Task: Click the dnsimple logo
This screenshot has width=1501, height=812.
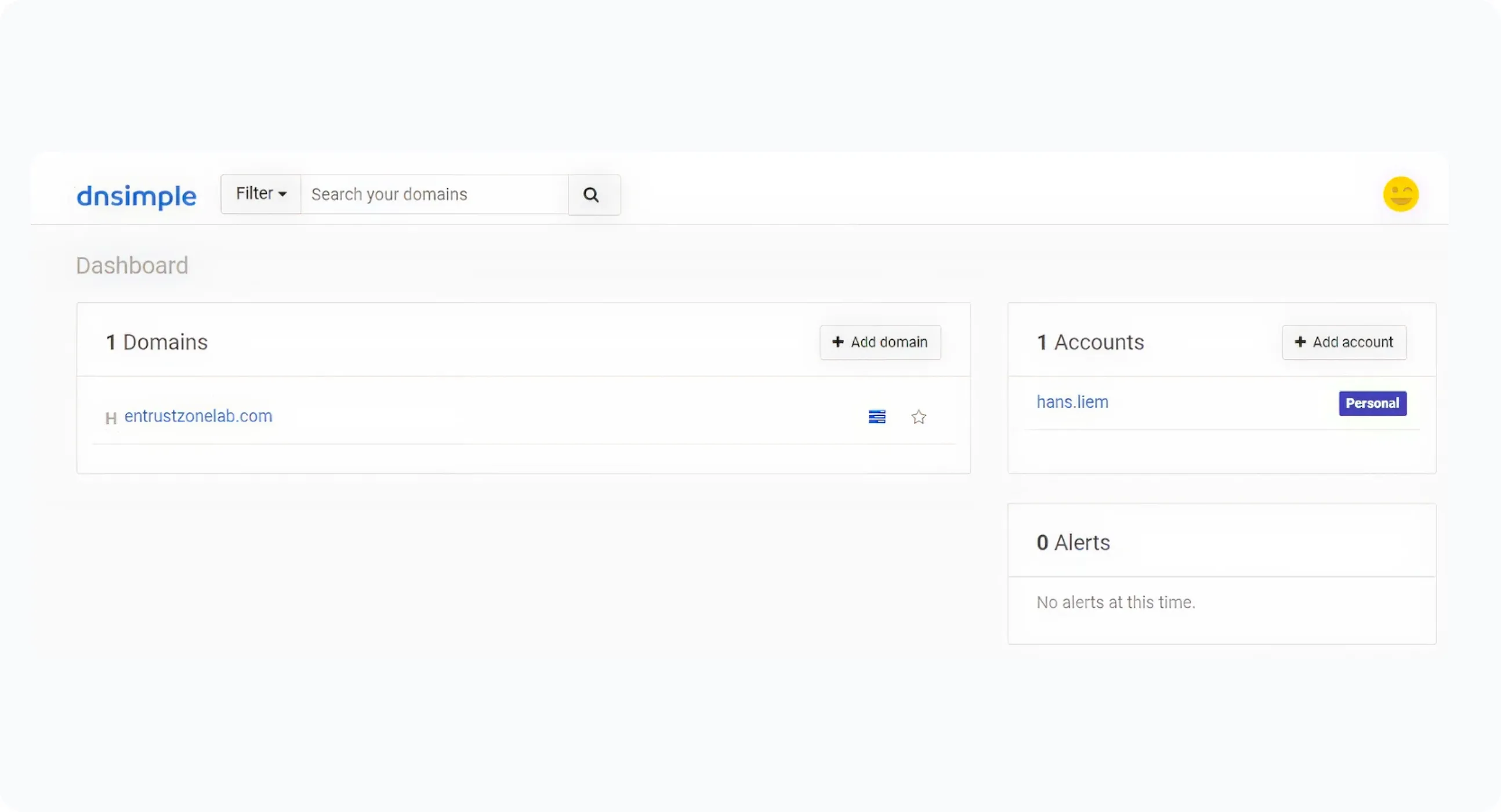Action: [136, 195]
